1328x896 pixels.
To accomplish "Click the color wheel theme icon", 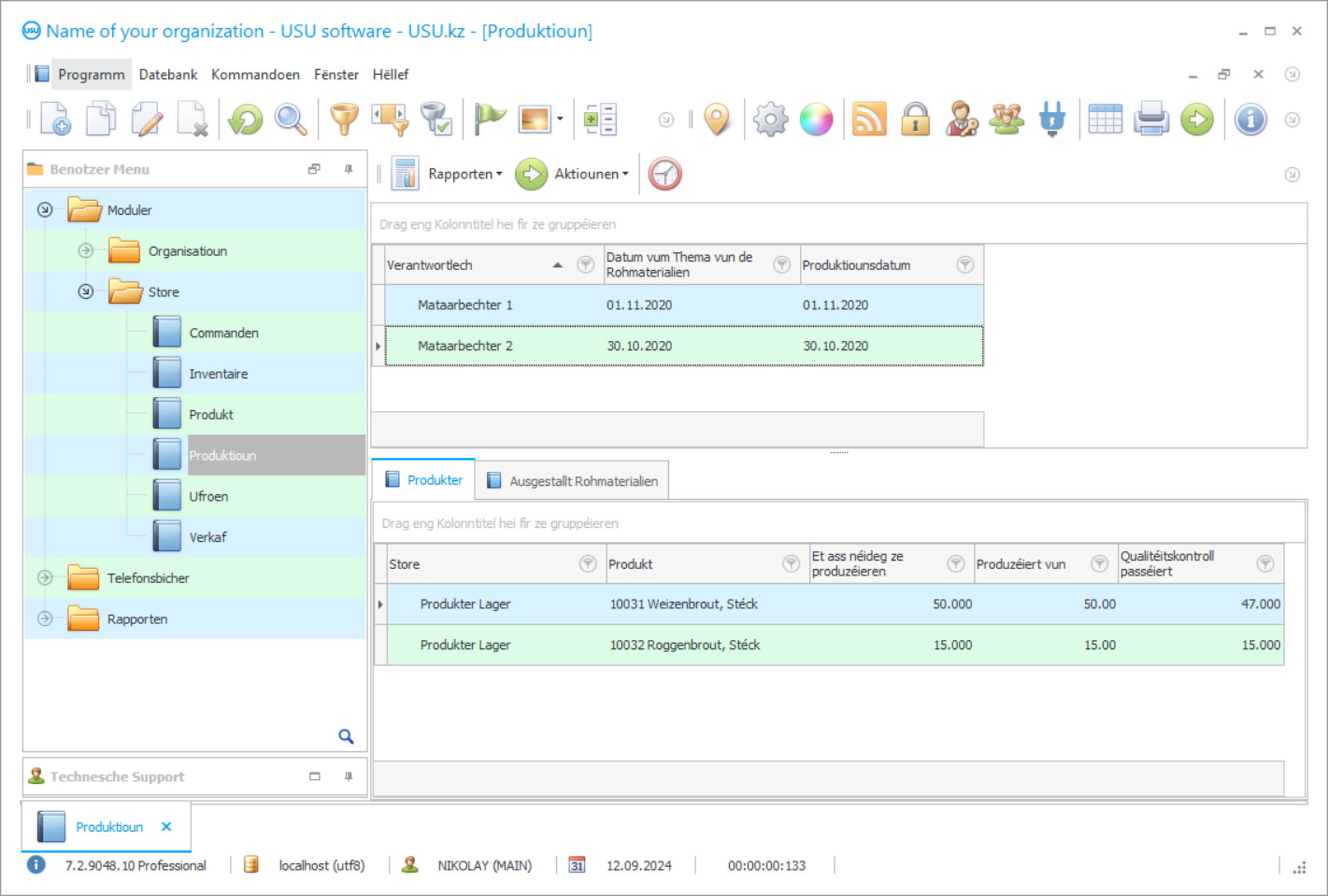I will point(816,120).
